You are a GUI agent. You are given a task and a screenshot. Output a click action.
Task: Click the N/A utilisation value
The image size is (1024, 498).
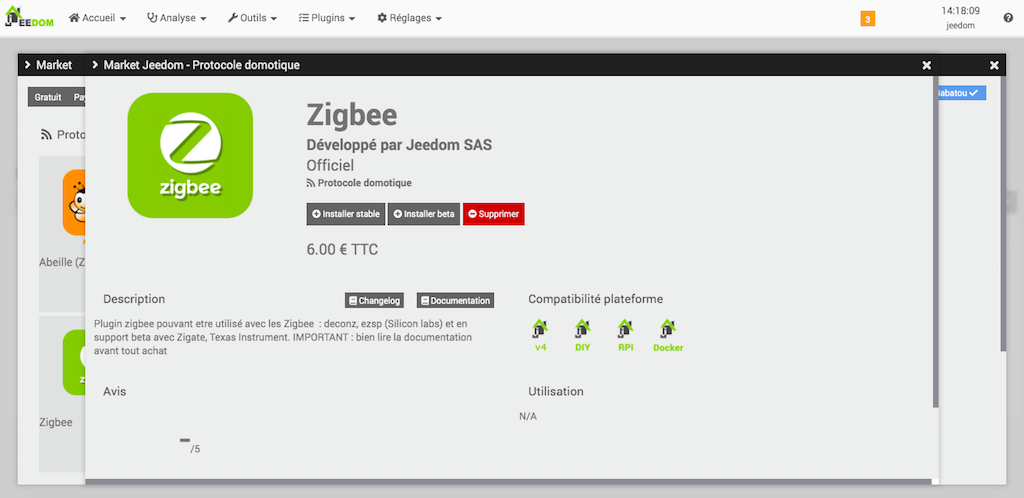pyautogui.click(x=528, y=416)
